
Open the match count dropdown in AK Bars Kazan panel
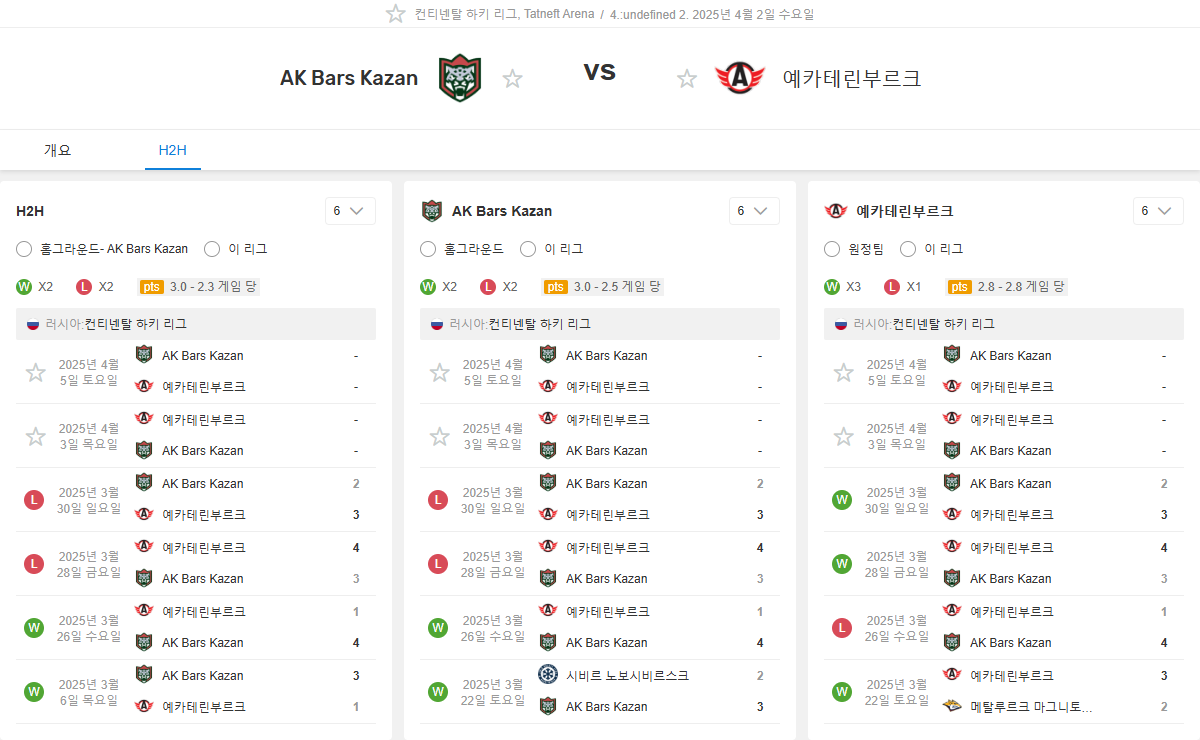click(x=754, y=211)
